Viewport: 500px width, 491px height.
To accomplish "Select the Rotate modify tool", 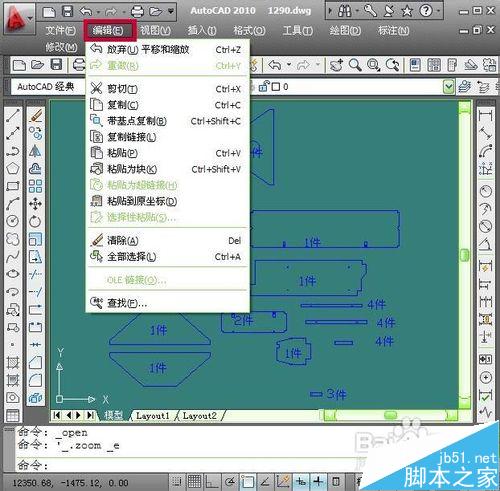I will (35, 221).
